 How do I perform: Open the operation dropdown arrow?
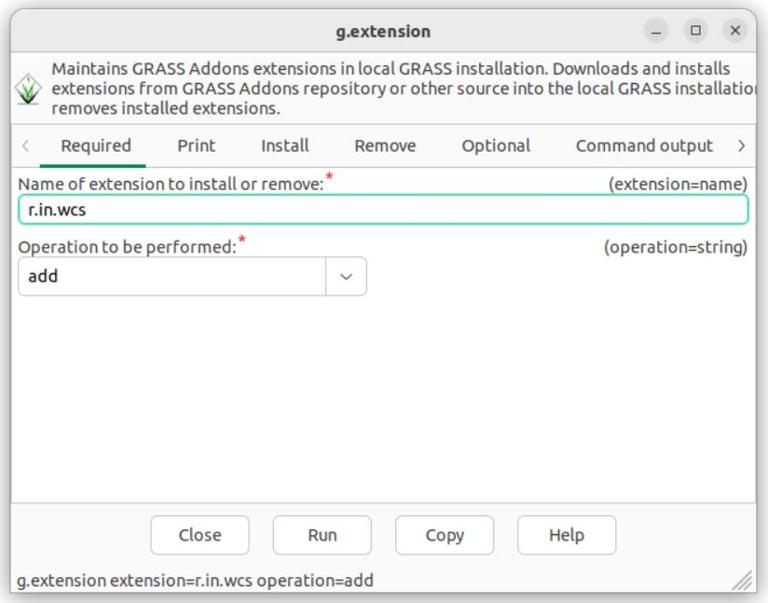tap(346, 276)
